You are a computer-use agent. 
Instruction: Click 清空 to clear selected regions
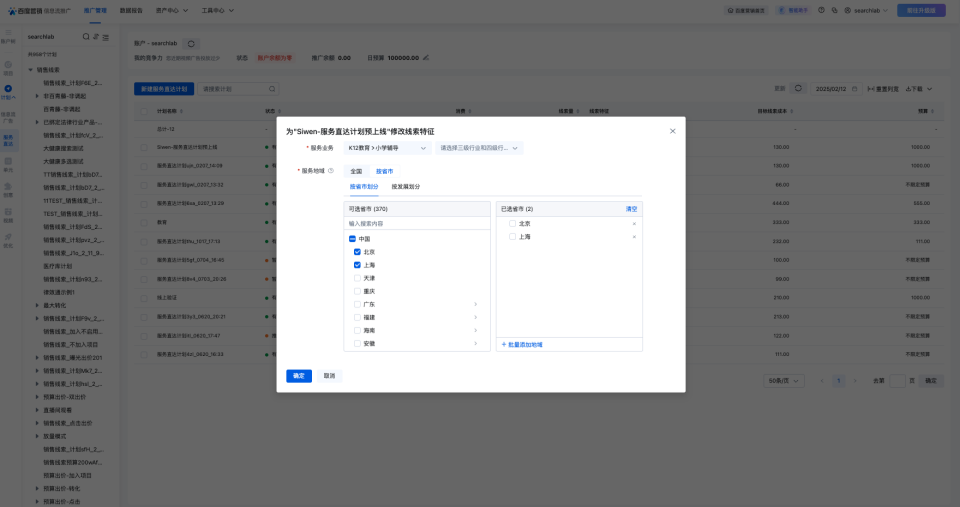tap(631, 209)
